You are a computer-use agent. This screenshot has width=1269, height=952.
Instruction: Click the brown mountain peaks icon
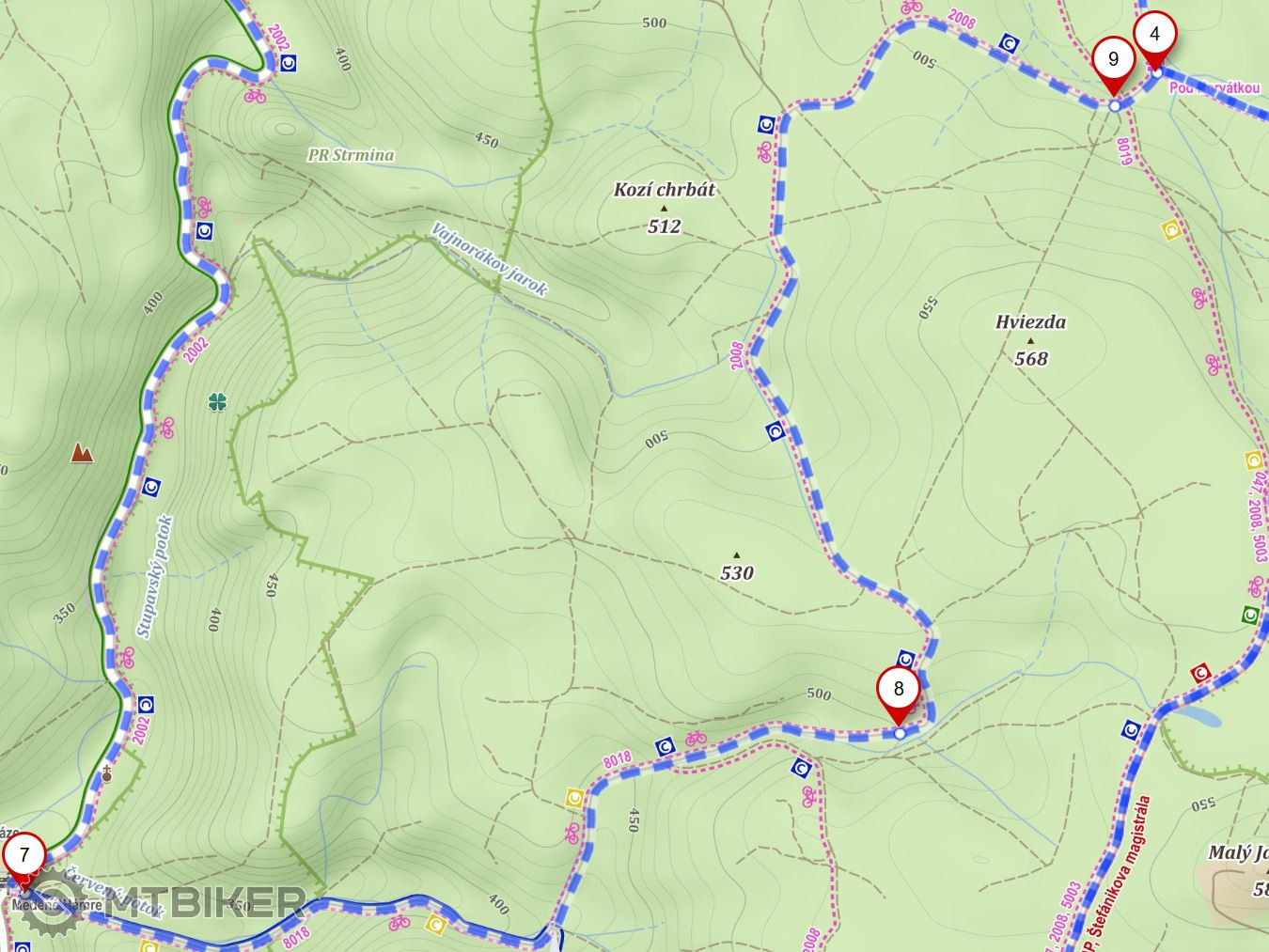pos(83,454)
